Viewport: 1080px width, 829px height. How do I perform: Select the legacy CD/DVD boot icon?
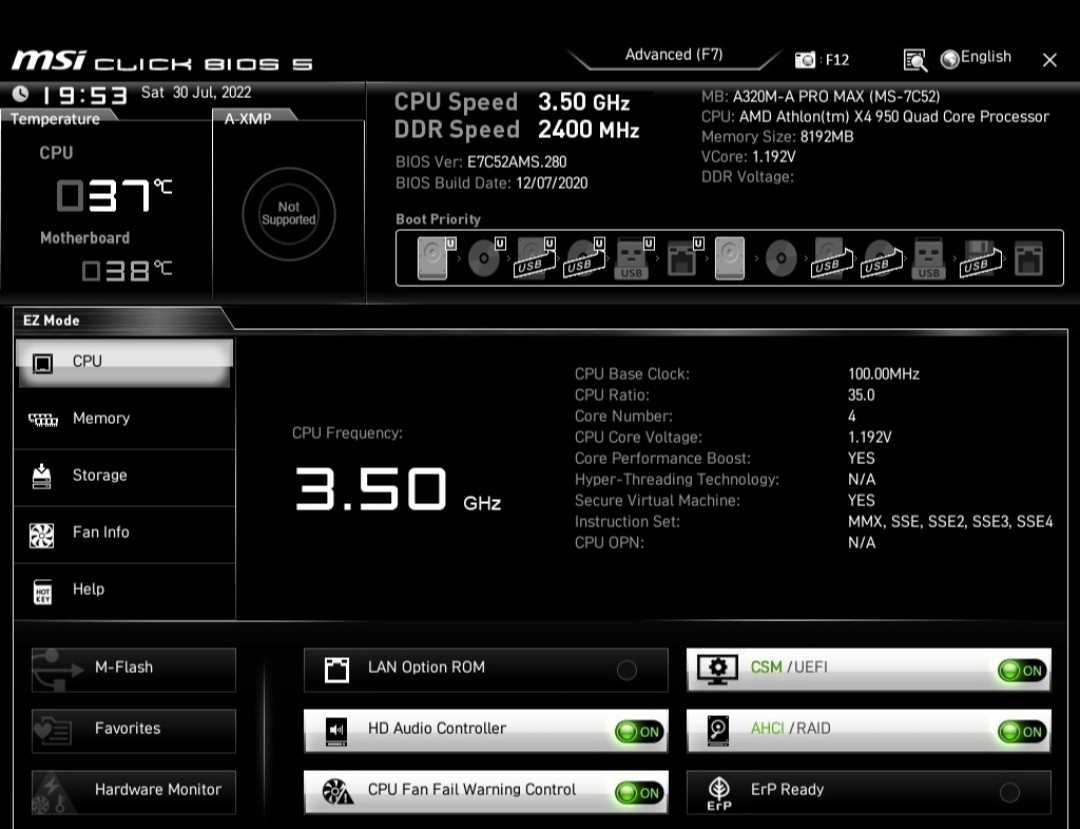click(x=781, y=258)
